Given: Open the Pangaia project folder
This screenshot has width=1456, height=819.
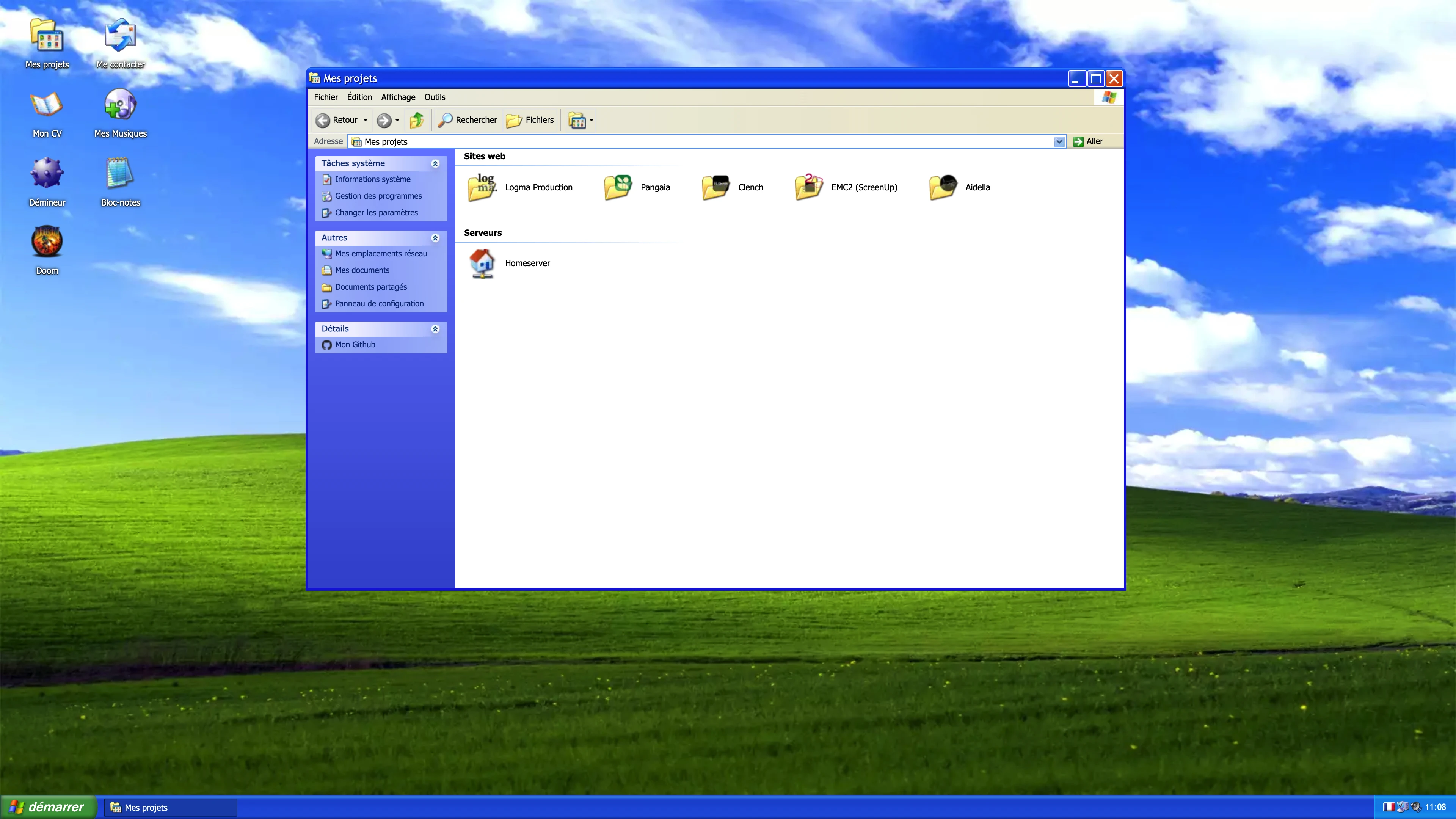Looking at the screenshot, I should pos(617,187).
